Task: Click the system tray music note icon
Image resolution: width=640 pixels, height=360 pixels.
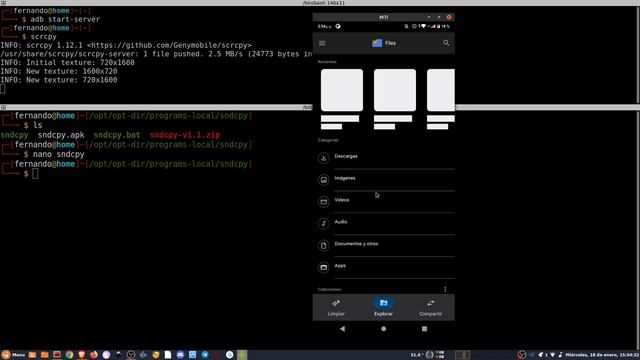Action: coord(560,355)
